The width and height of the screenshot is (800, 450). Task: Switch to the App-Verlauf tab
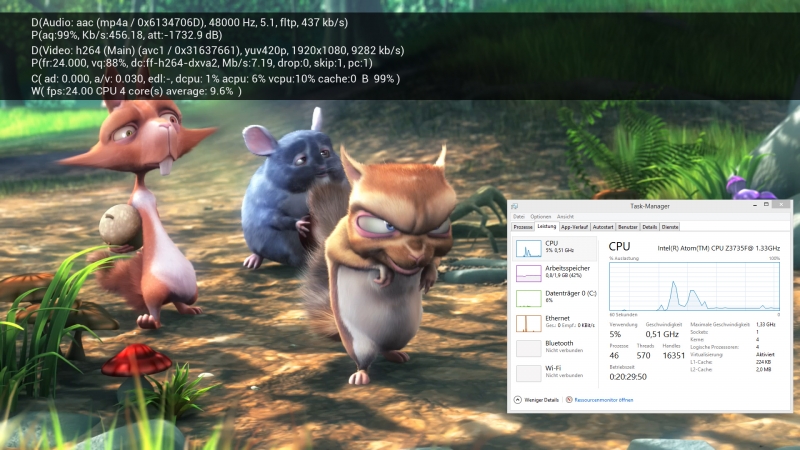[574, 227]
